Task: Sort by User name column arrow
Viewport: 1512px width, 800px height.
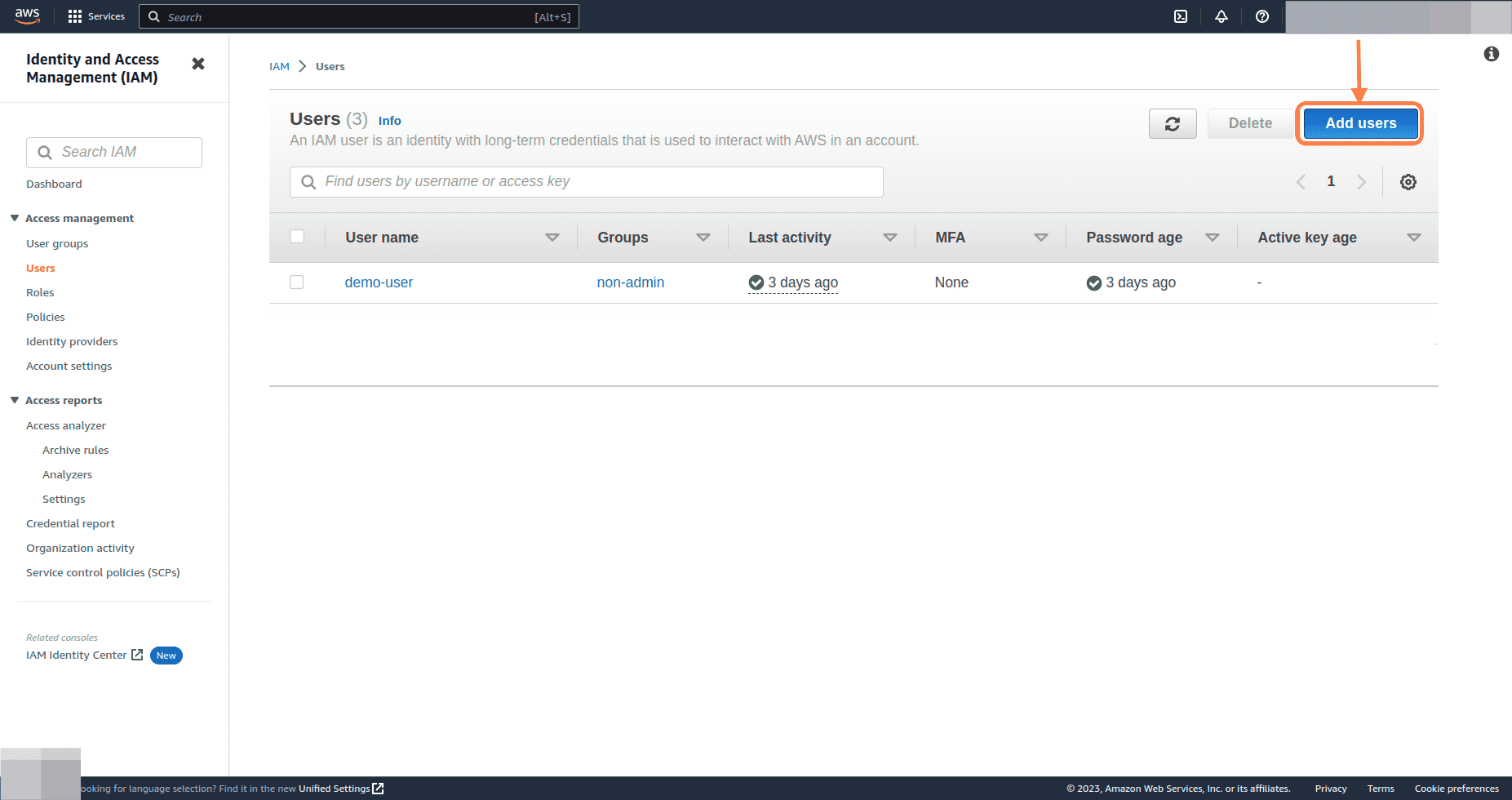Action: (552, 238)
